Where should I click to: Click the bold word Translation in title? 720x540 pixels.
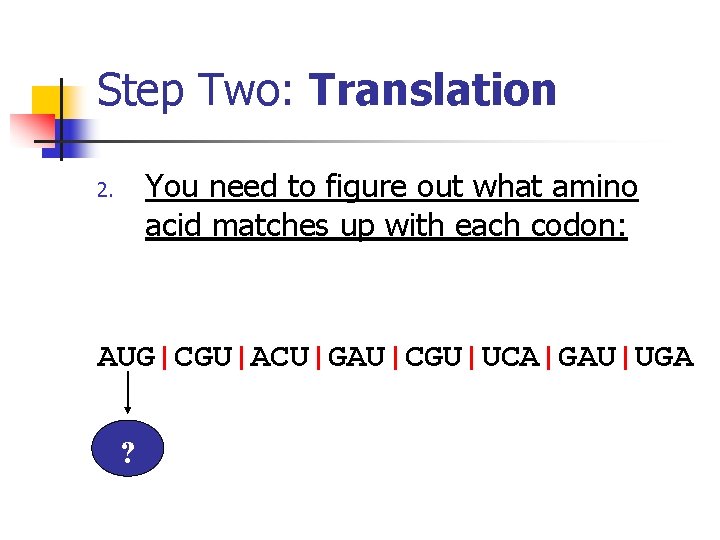[x=433, y=90]
